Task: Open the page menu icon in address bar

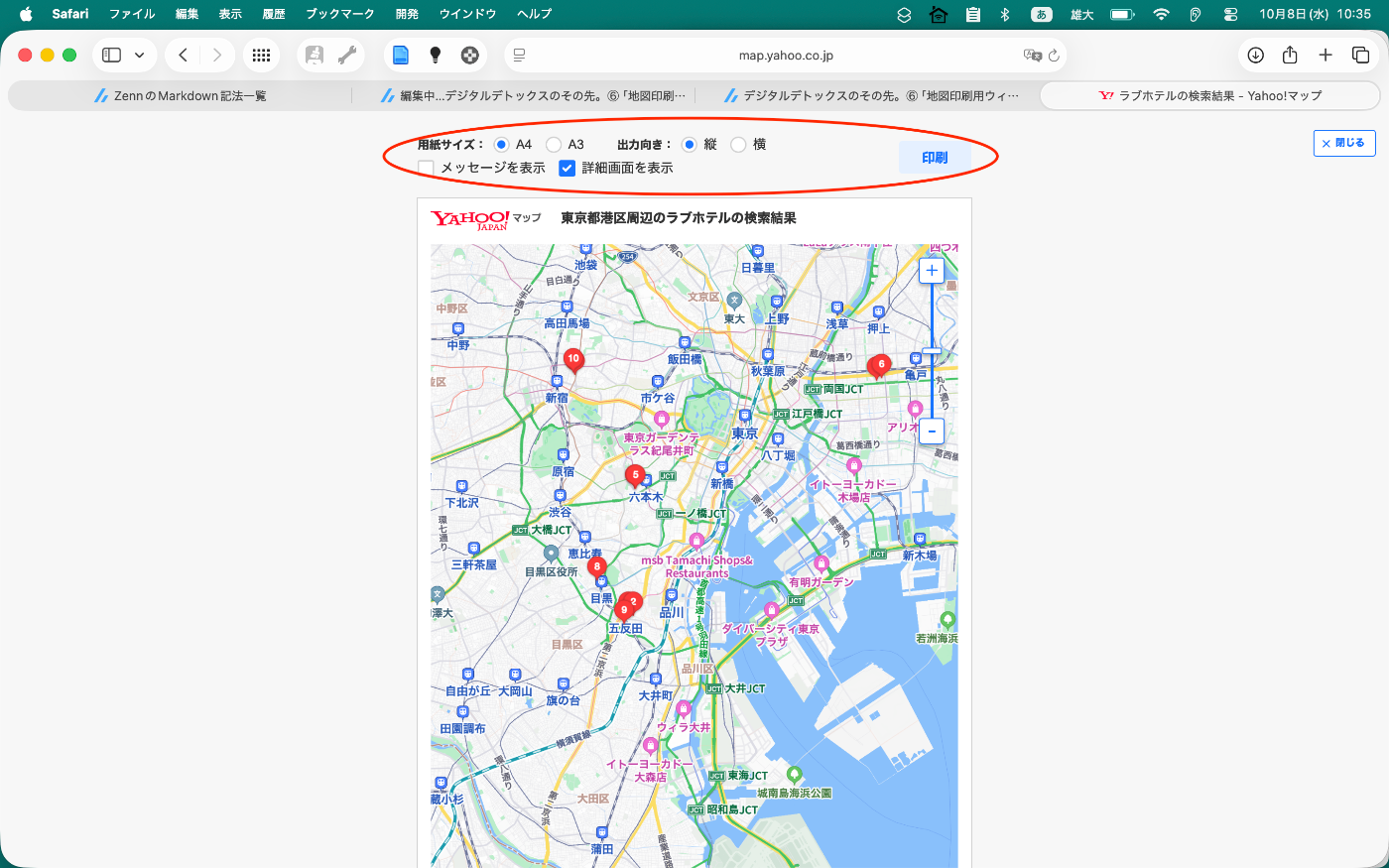Action: (519, 56)
